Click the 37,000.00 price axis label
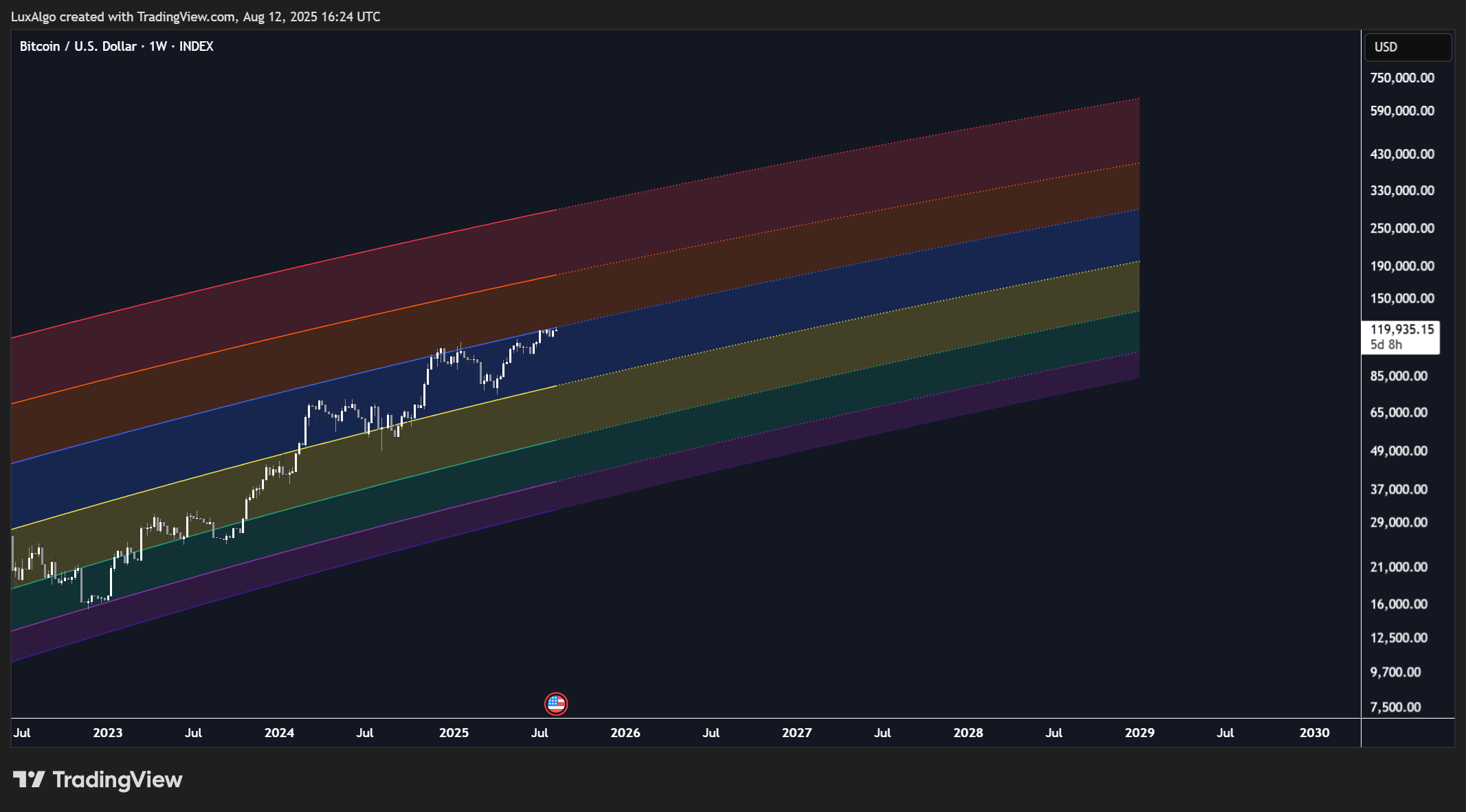This screenshot has width=1466, height=812. (x=1399, y=490)
